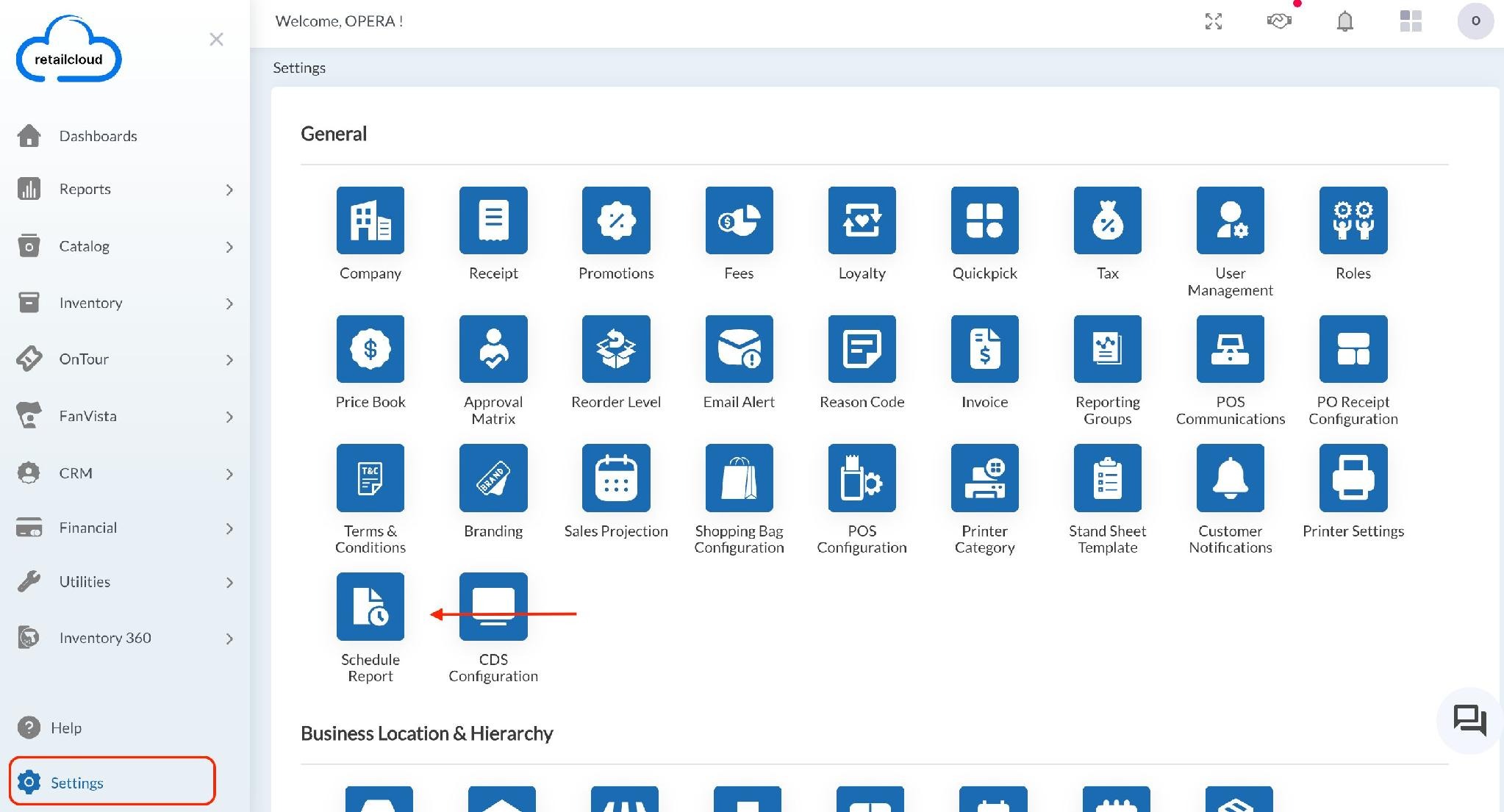The image size is (1504, 812).
Task: Click the retailcloud logo
Action: (68, 49)
